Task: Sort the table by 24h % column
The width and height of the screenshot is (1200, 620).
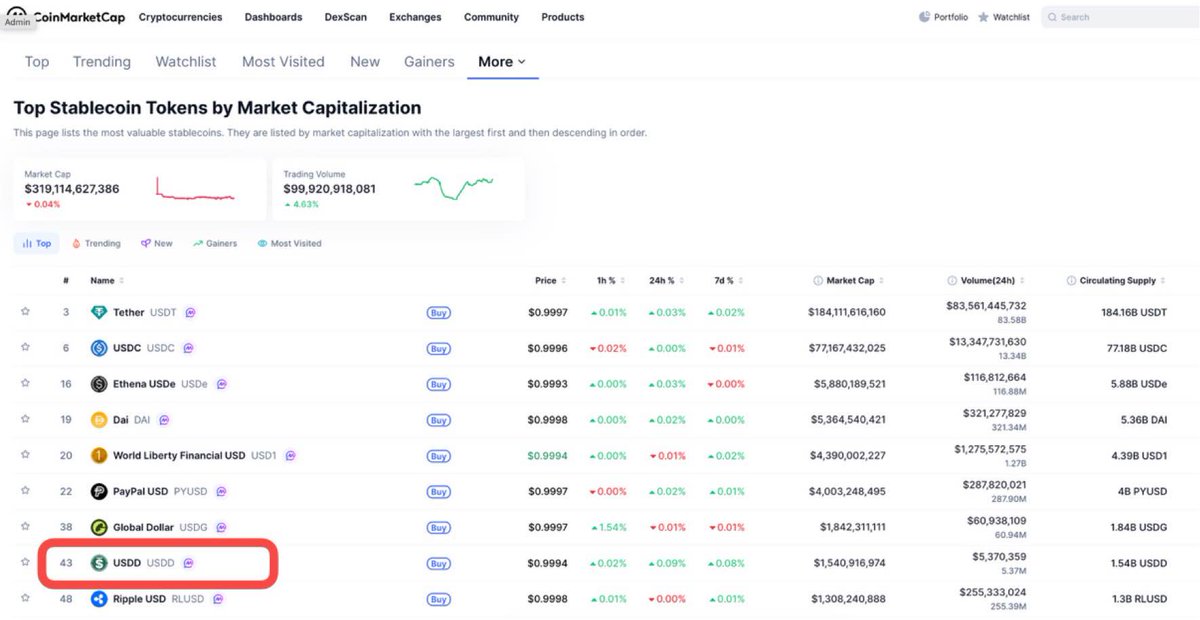Action: pos(665,281)
